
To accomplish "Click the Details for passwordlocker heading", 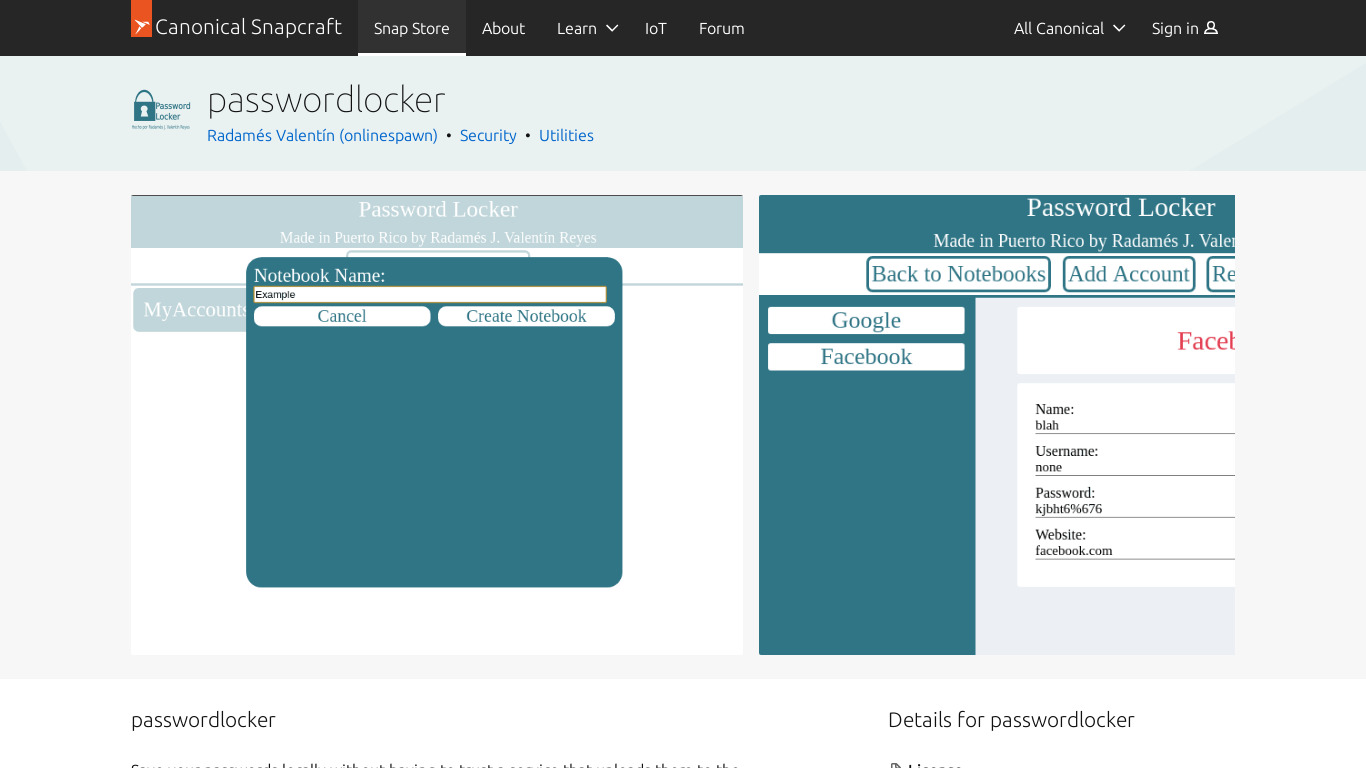I will [1011, 720].
